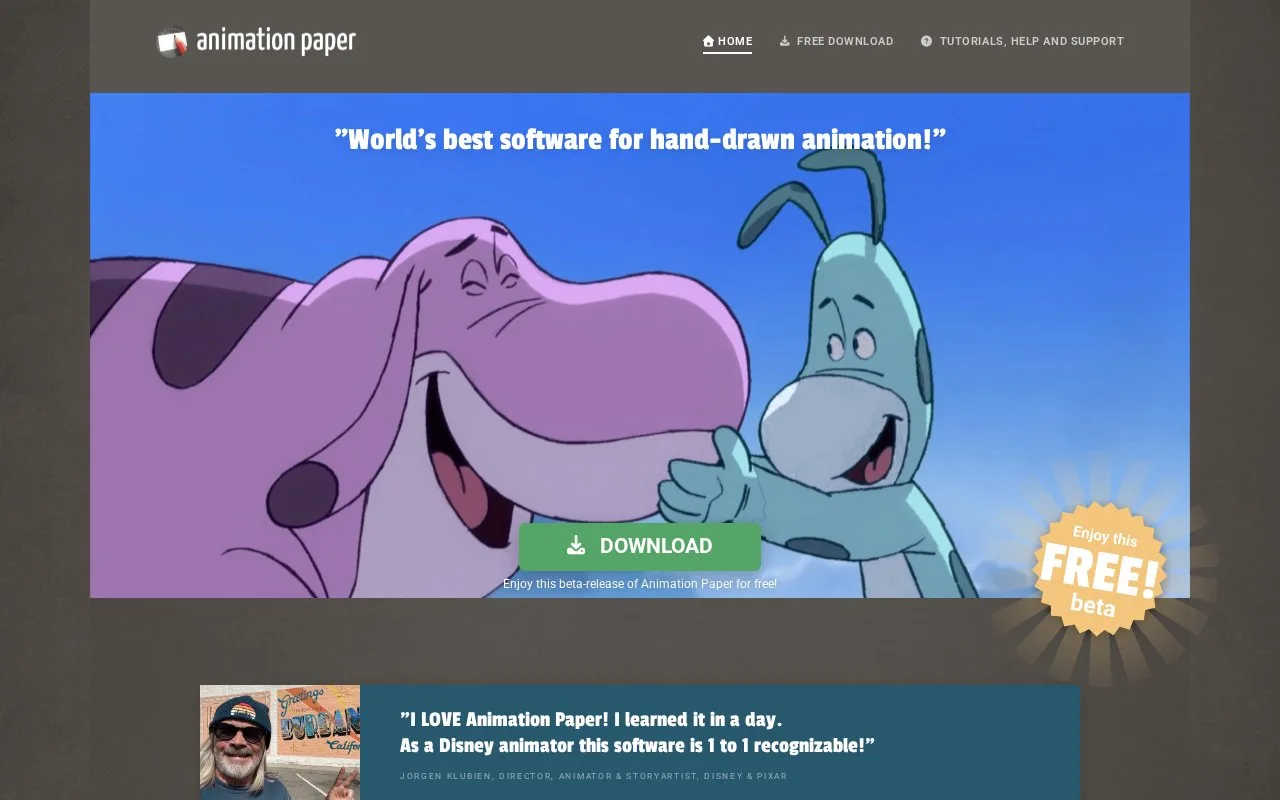Click the hero image of cartoon characters
1280x800 pixels.
click(640, 345)
